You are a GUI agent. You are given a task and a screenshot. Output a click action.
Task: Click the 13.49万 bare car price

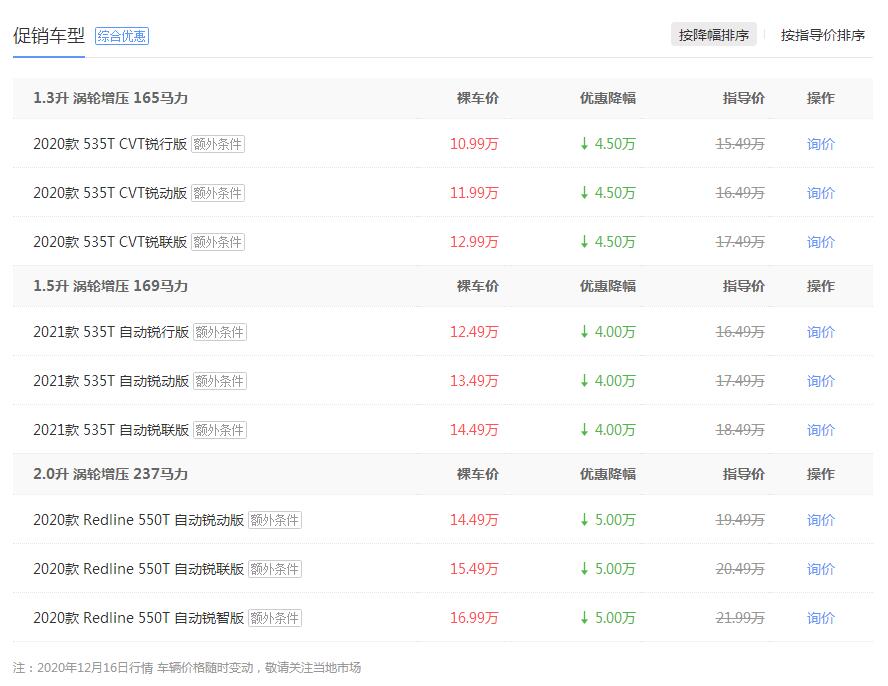point(474,381)
